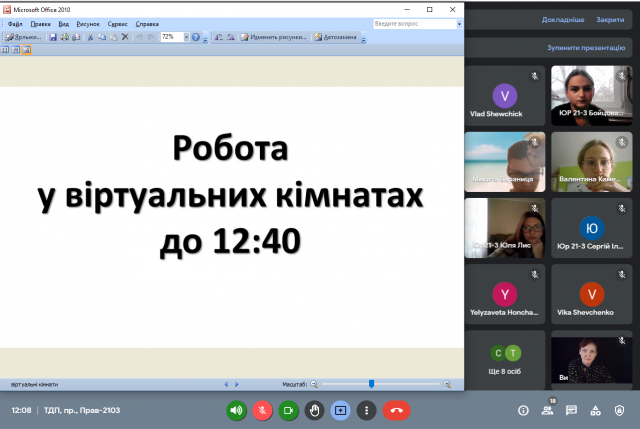
Task: Open the Ще 8 осіб tile
Action: [x=505, y=360]
